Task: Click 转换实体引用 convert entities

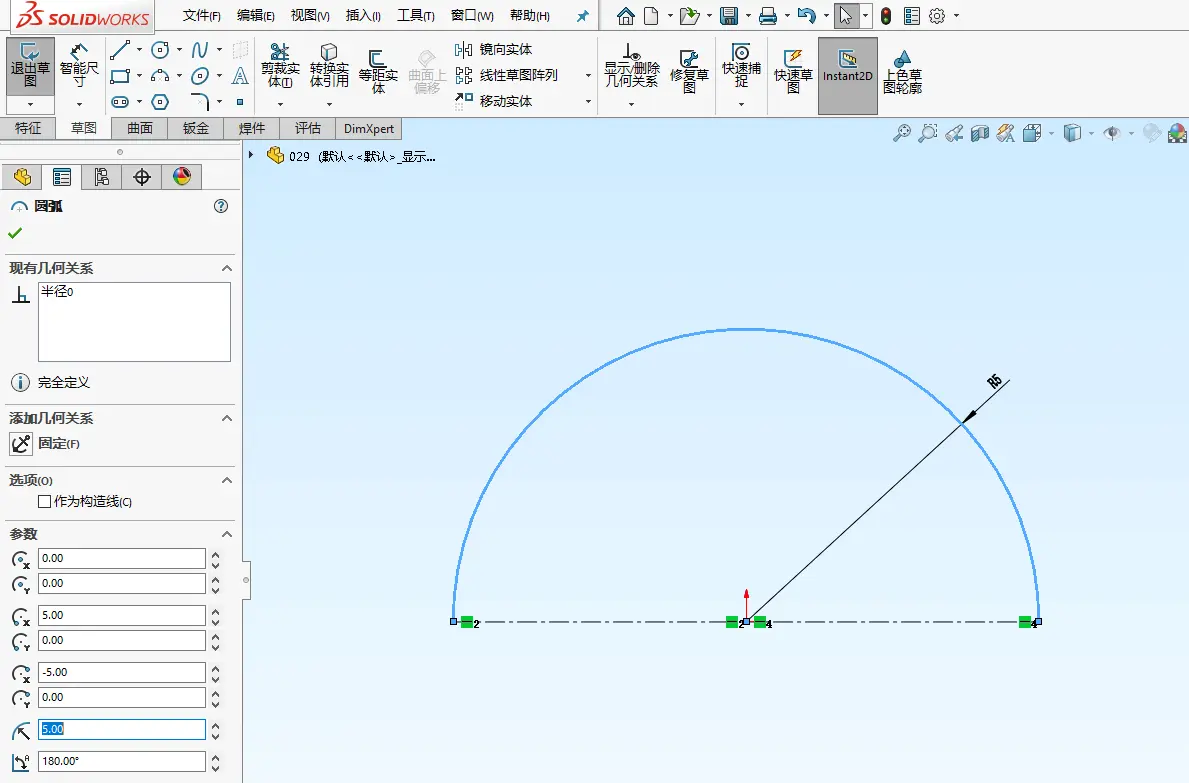Action: 329,67
